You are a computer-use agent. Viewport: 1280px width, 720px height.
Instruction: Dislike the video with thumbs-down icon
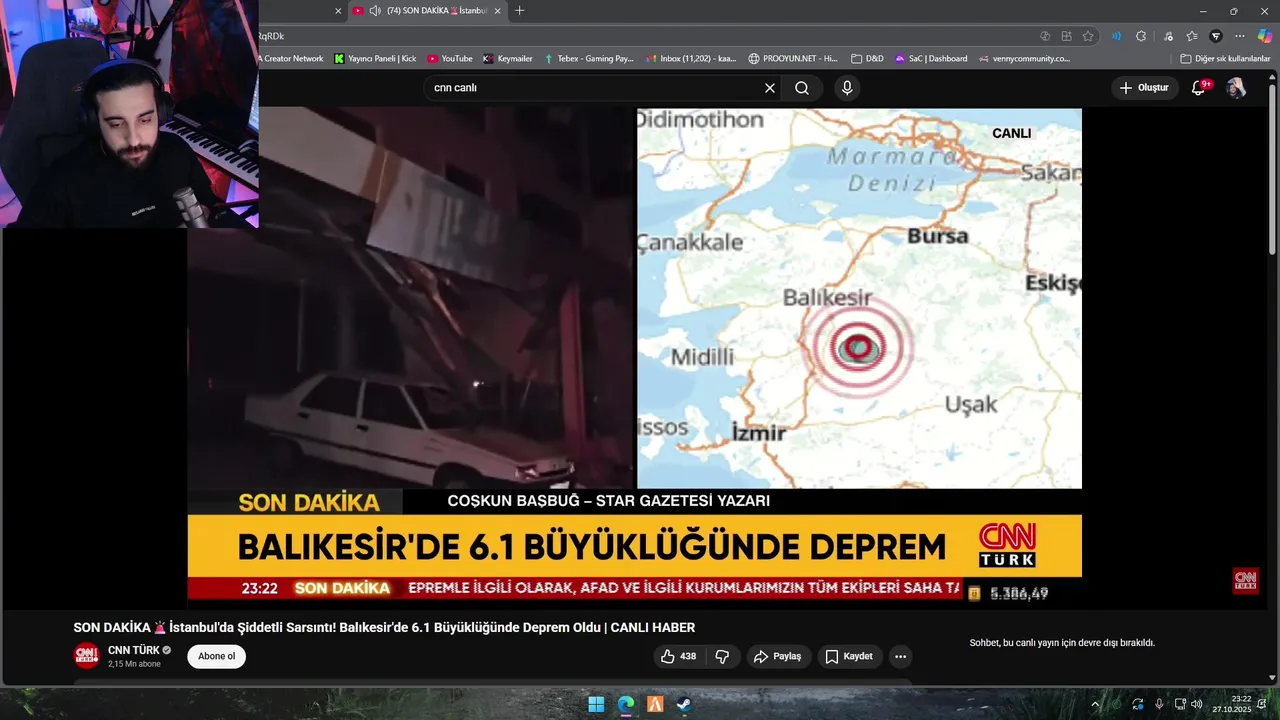pyautogui.click(x=722, y=656)
